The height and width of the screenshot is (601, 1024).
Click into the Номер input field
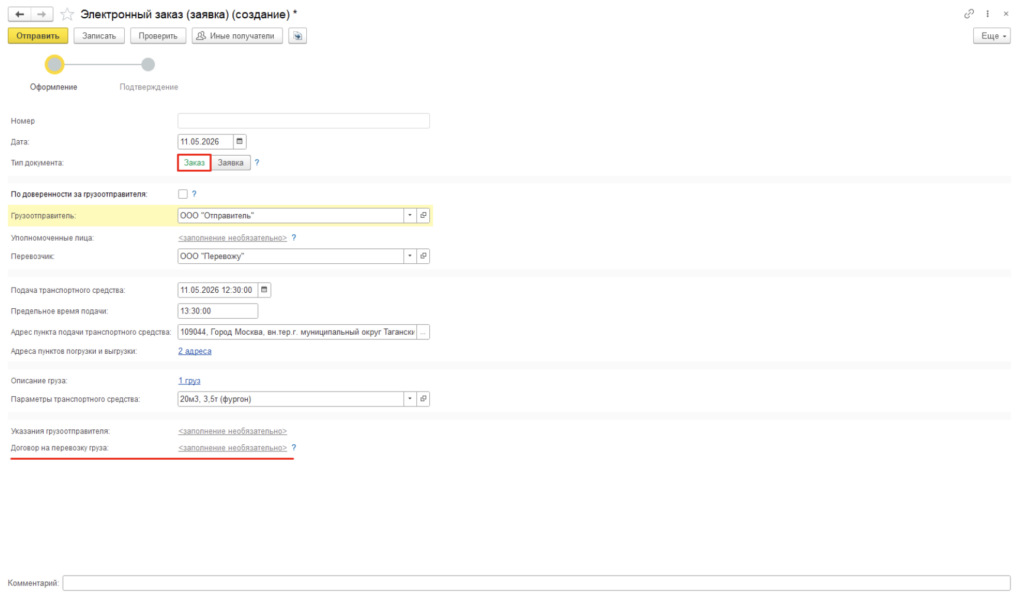point(304,121)
